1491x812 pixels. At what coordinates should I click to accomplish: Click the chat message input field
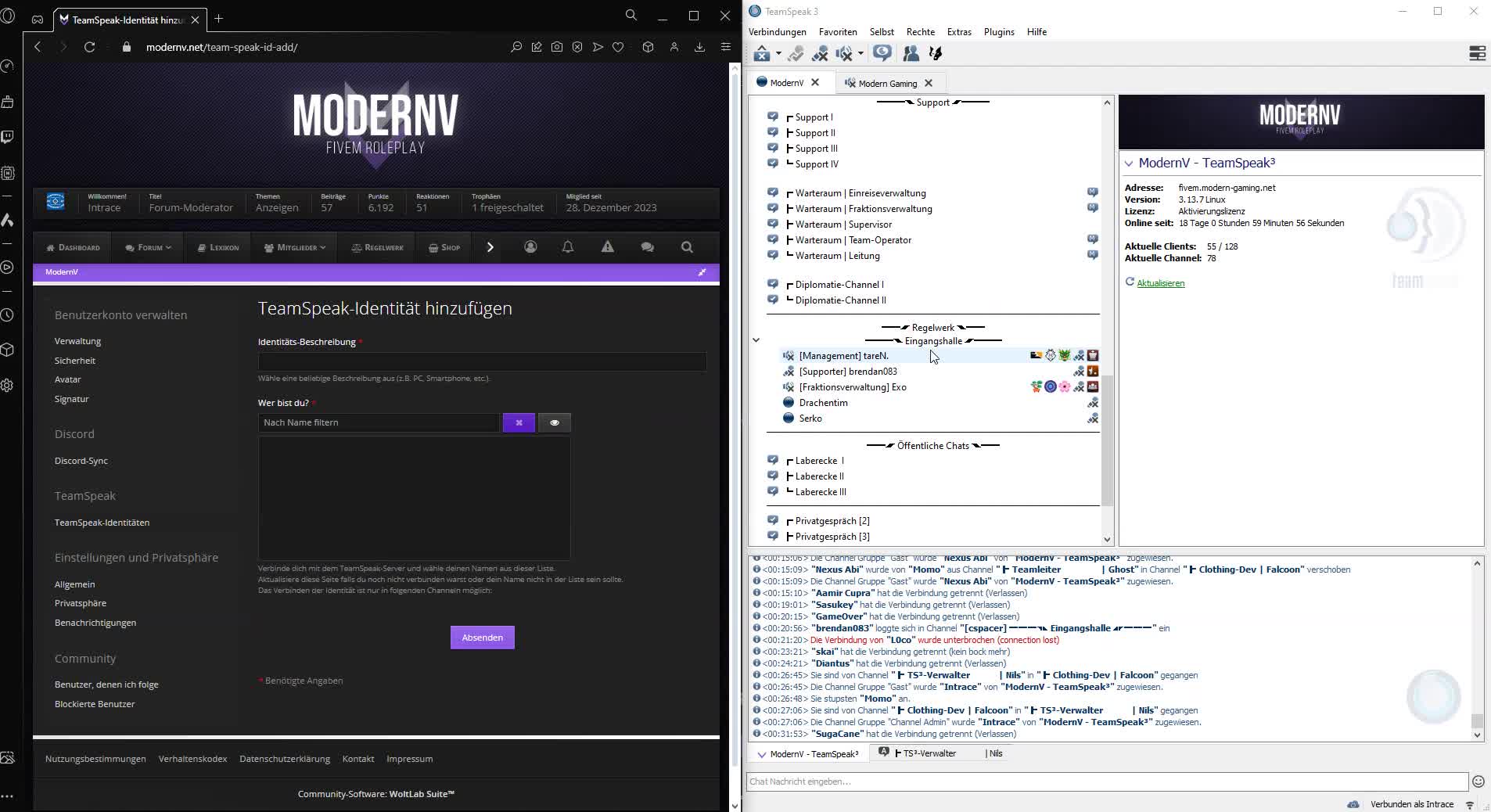[x=1095, y=781]
